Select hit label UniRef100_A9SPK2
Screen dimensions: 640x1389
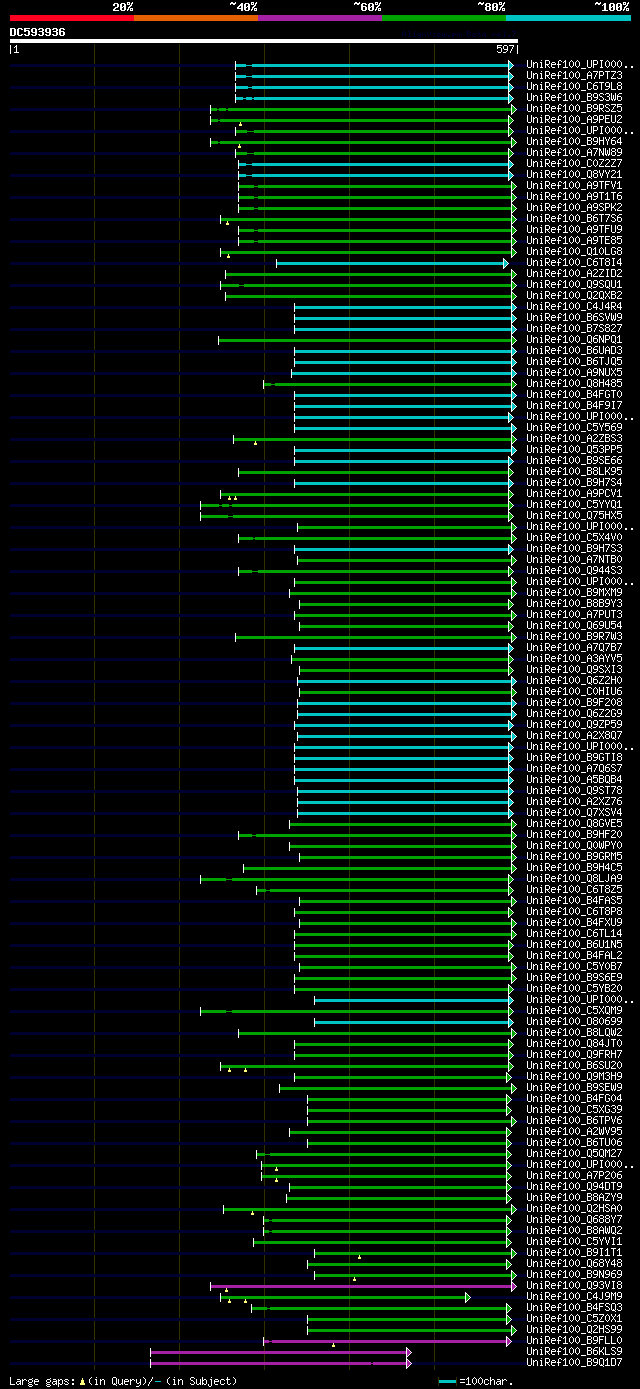[575, 207]
